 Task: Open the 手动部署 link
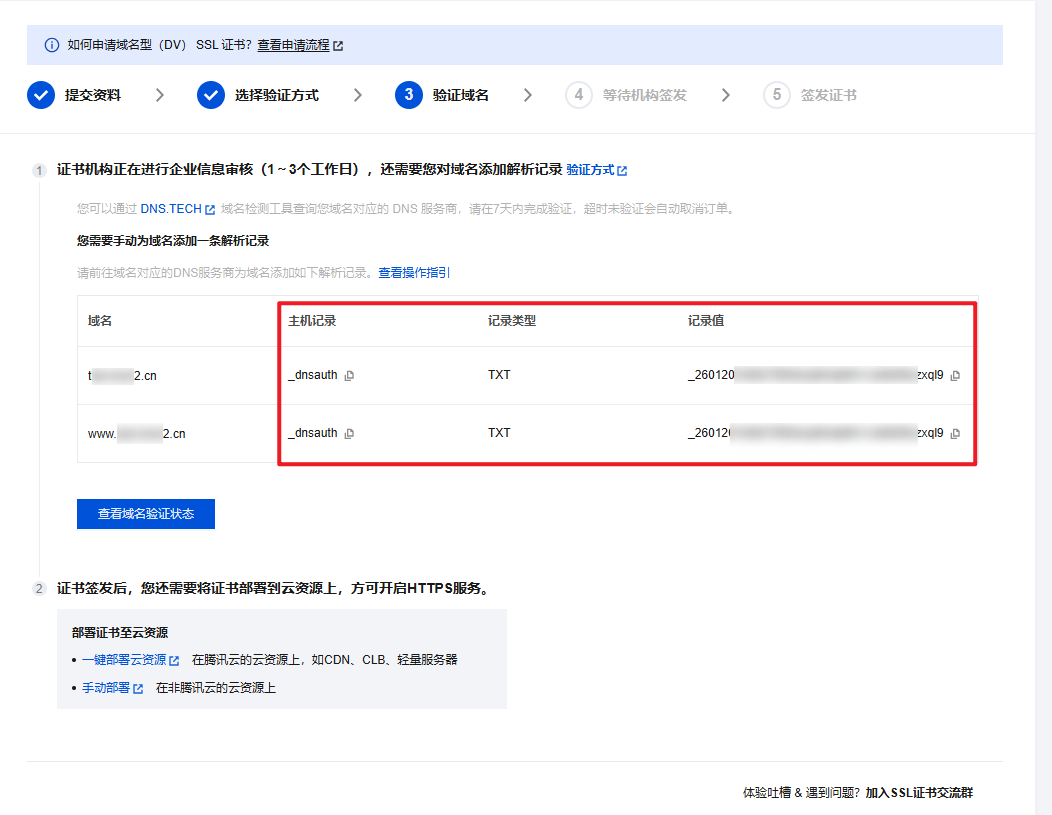[x=106, y=688]
